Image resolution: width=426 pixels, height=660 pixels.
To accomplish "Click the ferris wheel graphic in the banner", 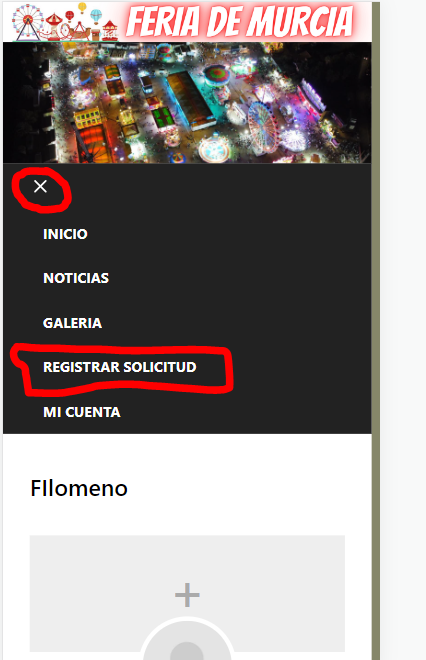I will click(28, 23).
